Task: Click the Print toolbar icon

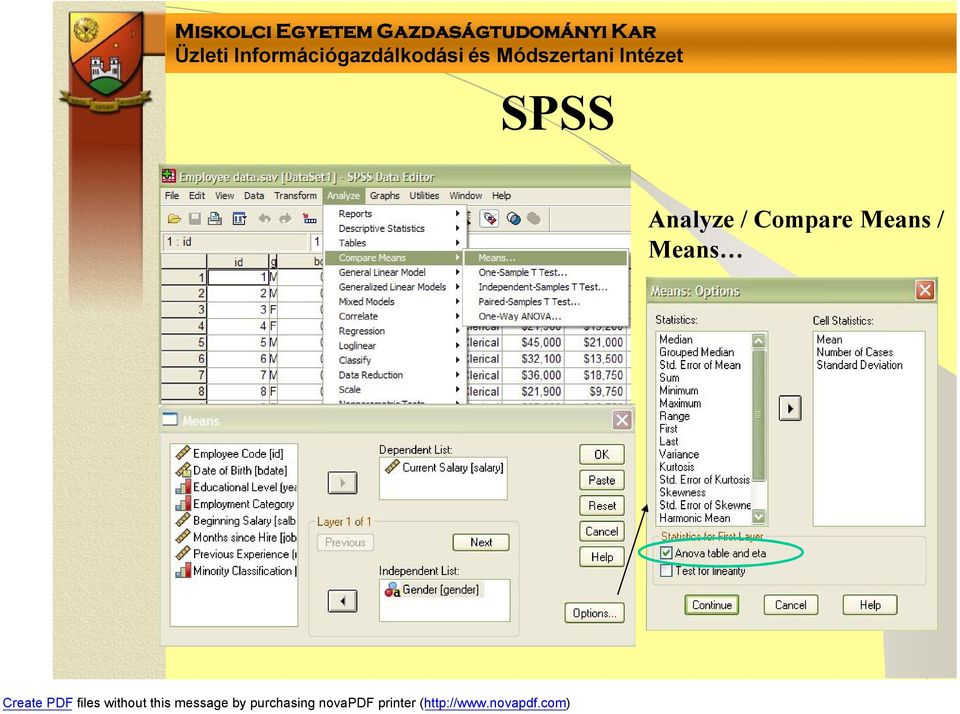Action: [x=215, y=219]
